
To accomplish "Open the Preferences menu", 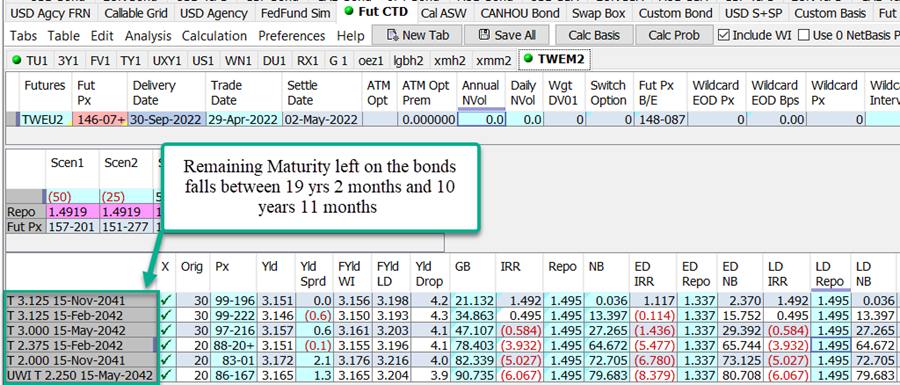I will (x=292, y=36).
